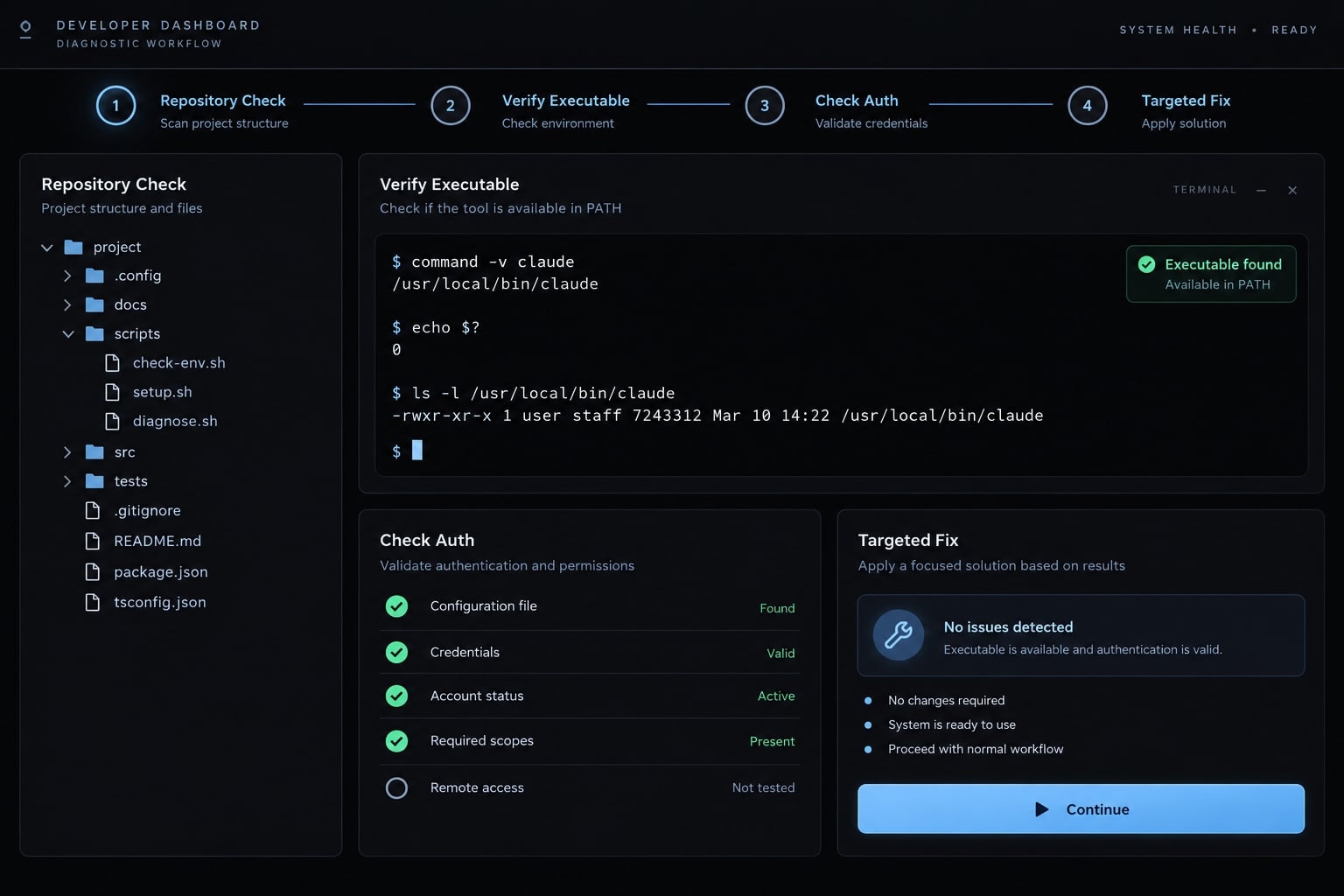Click the check-env.sh file icon
The image size is (1344, 896).
(112, 363)
